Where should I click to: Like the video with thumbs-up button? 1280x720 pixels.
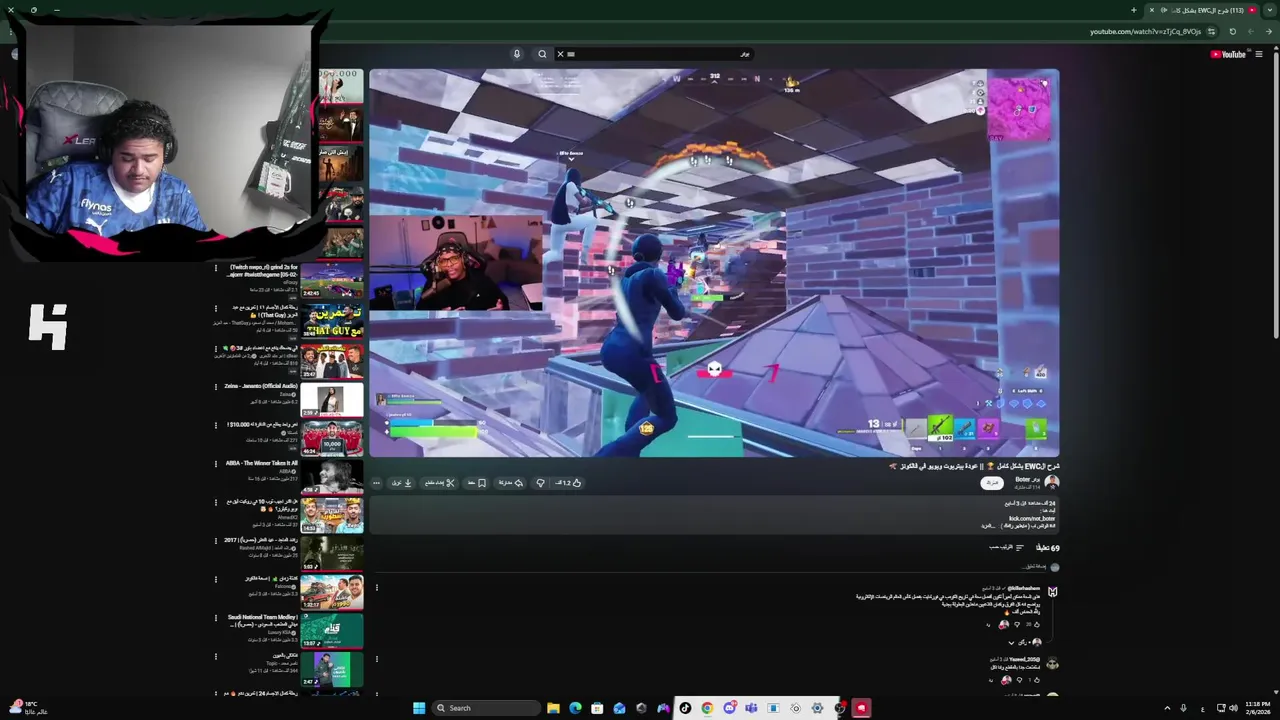coord(570,483)
